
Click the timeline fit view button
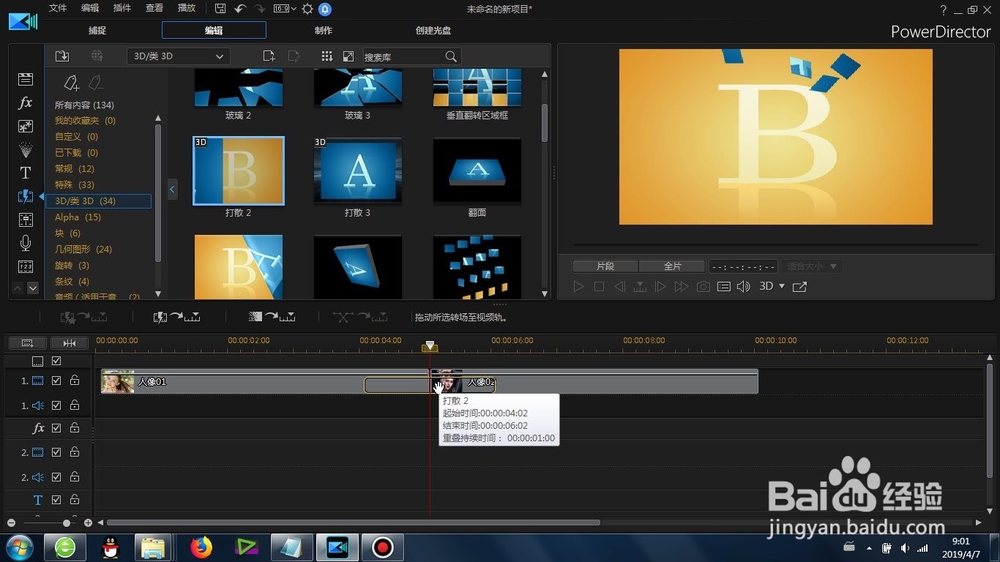[69, 343]
